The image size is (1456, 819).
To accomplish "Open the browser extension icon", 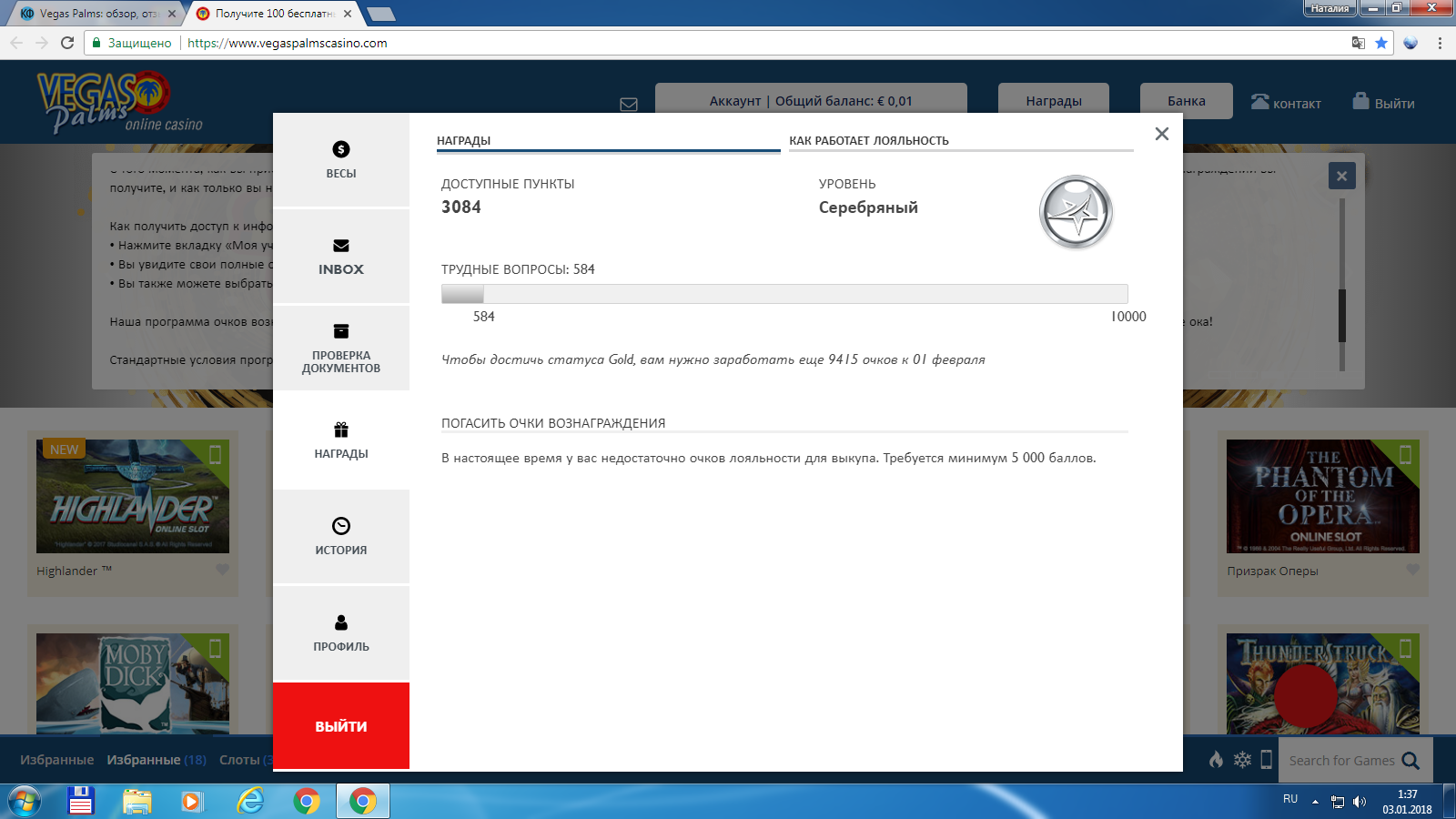I will [1410, 43].
